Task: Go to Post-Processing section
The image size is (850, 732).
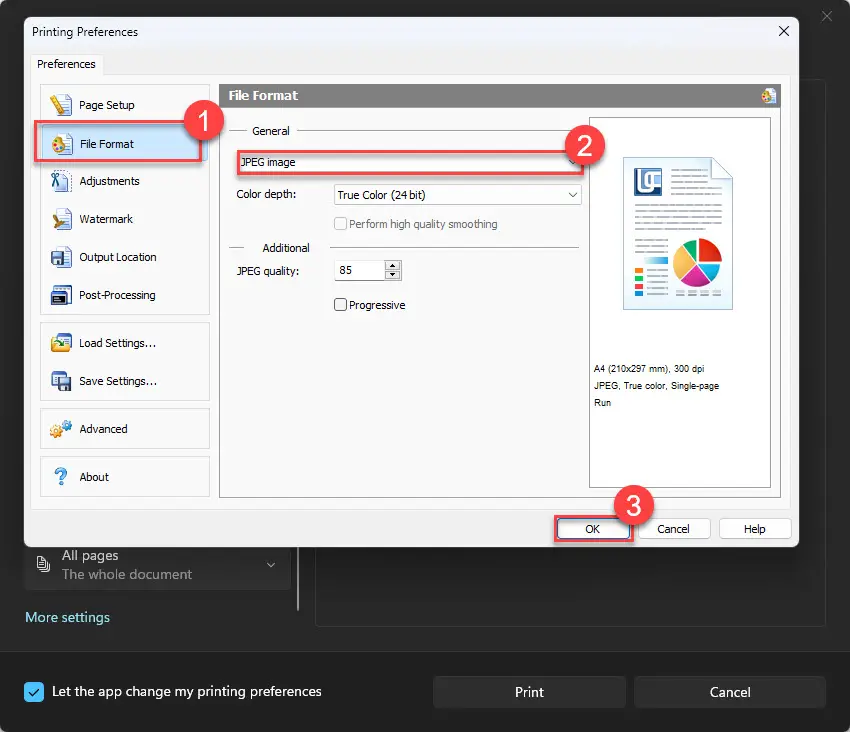Action: pyautogui.click(x=117, y=295)
